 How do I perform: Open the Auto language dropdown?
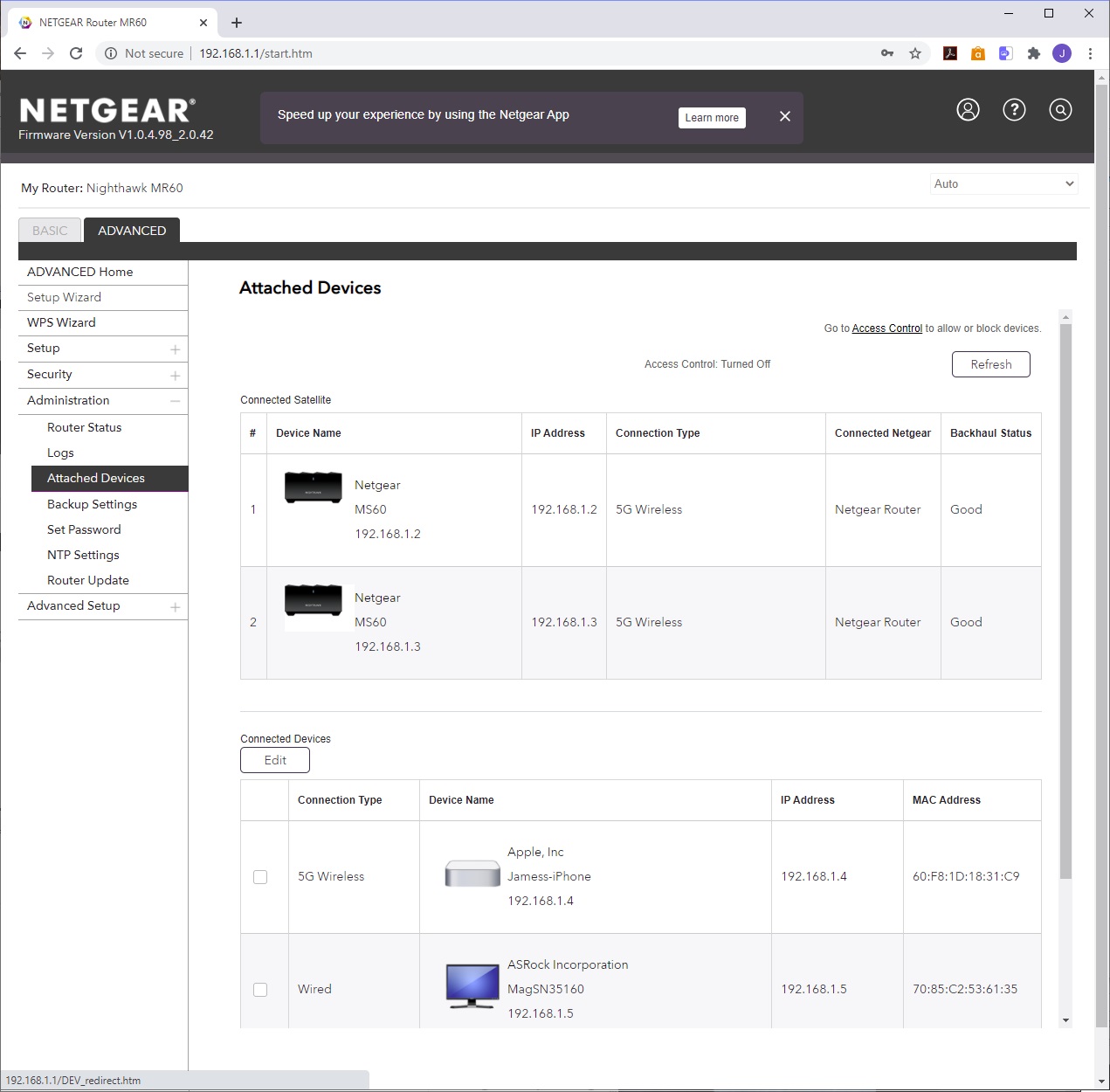coord(1003,184)
